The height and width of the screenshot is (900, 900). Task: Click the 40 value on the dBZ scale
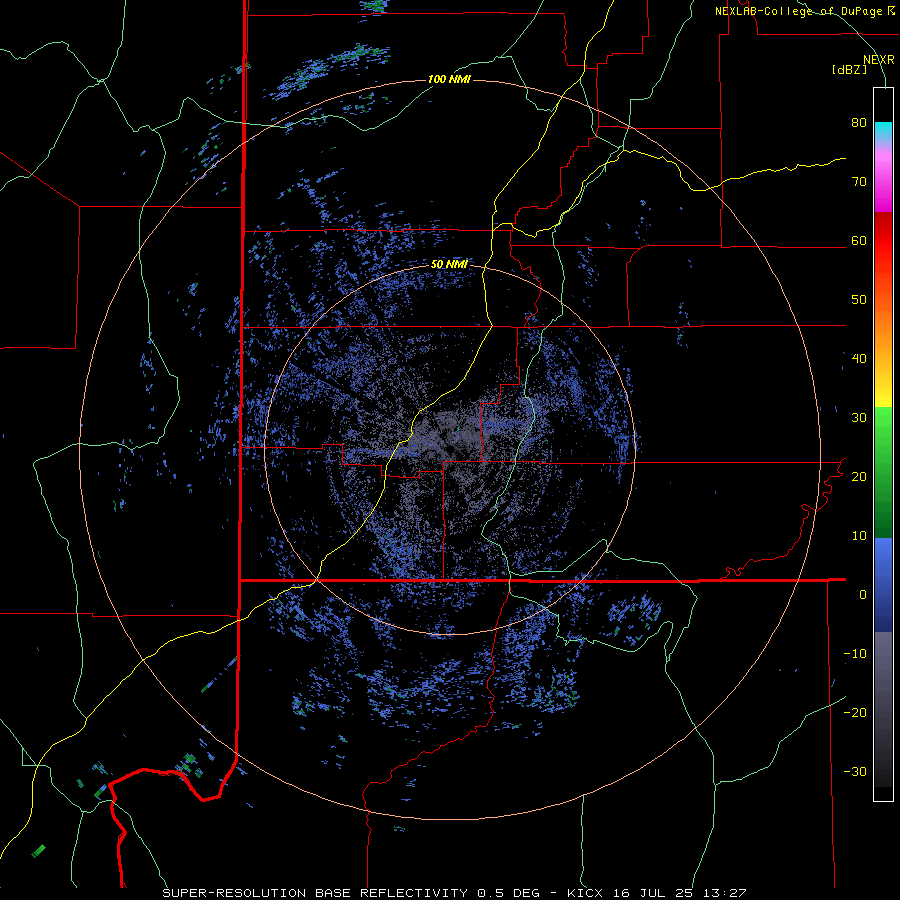859,359
